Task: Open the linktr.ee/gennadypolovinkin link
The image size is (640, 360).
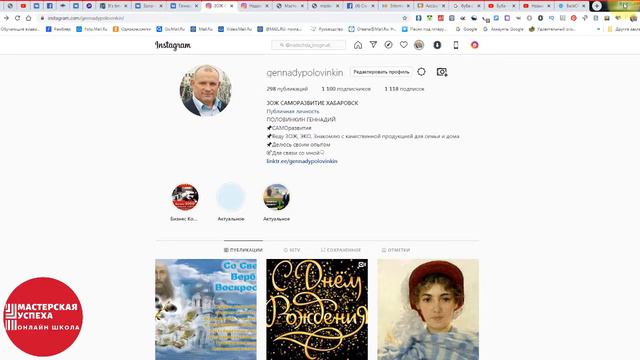Action: [302, 161]
